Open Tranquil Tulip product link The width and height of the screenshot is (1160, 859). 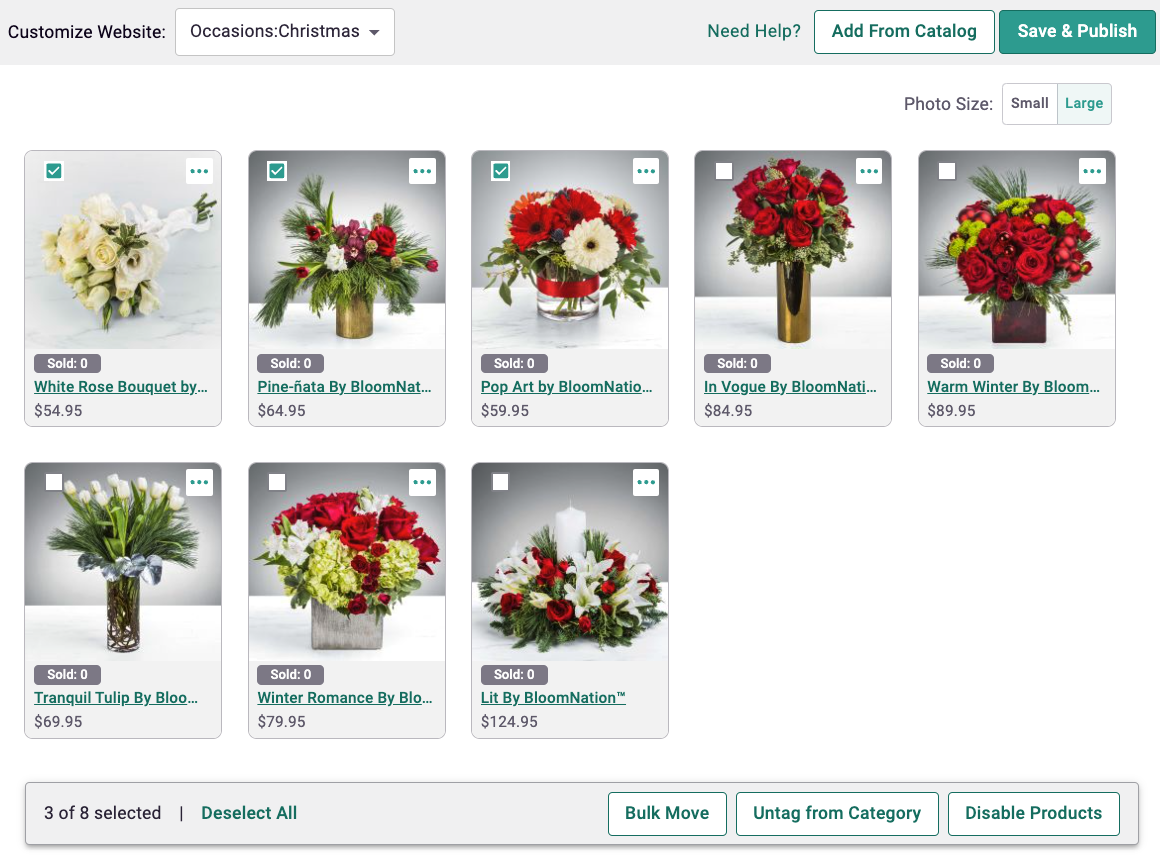[116, 698]
